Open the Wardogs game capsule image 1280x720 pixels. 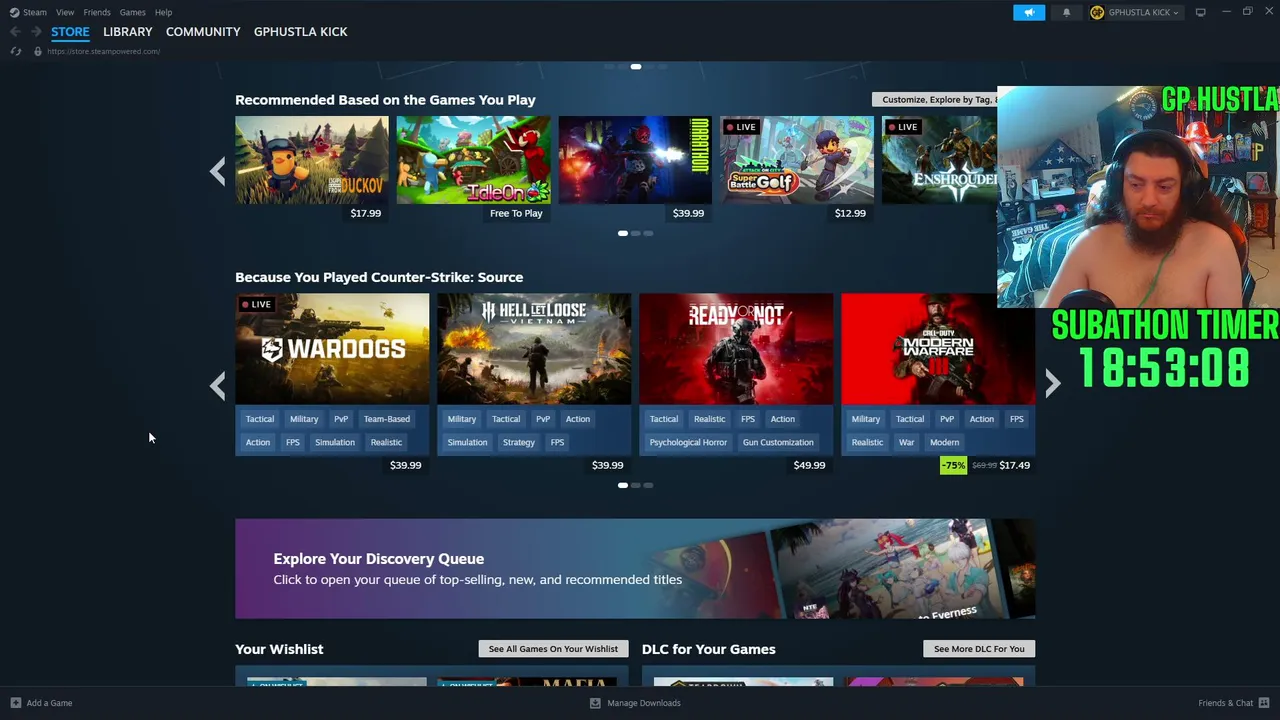tap(332, 349)
